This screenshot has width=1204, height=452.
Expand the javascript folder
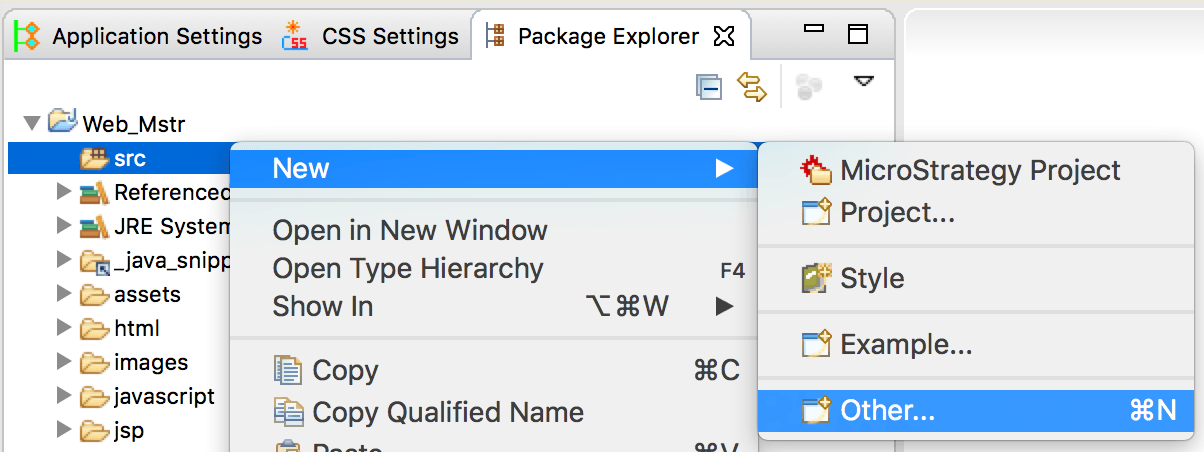coord(65,396)
